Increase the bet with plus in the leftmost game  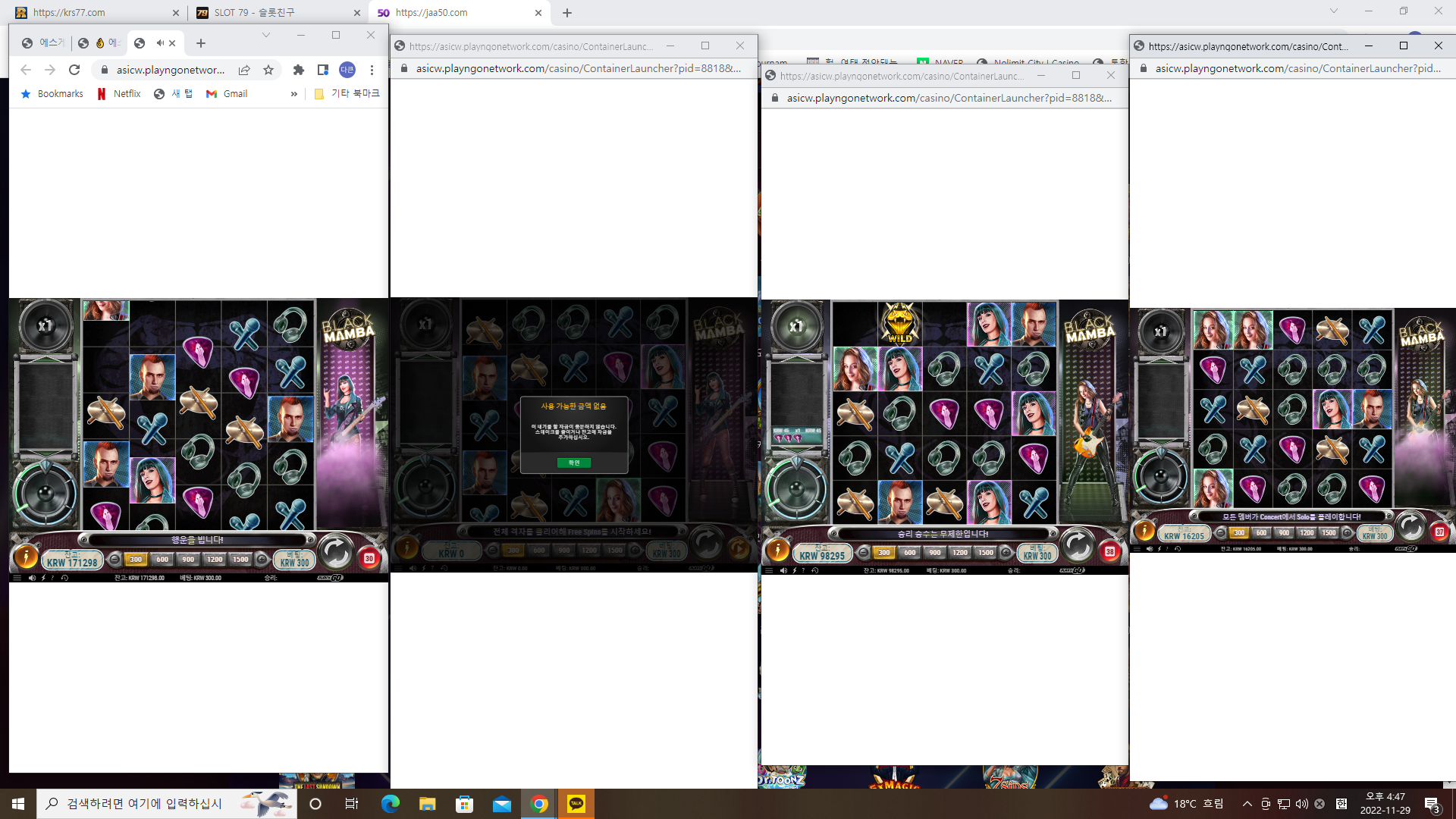point(262,560)
